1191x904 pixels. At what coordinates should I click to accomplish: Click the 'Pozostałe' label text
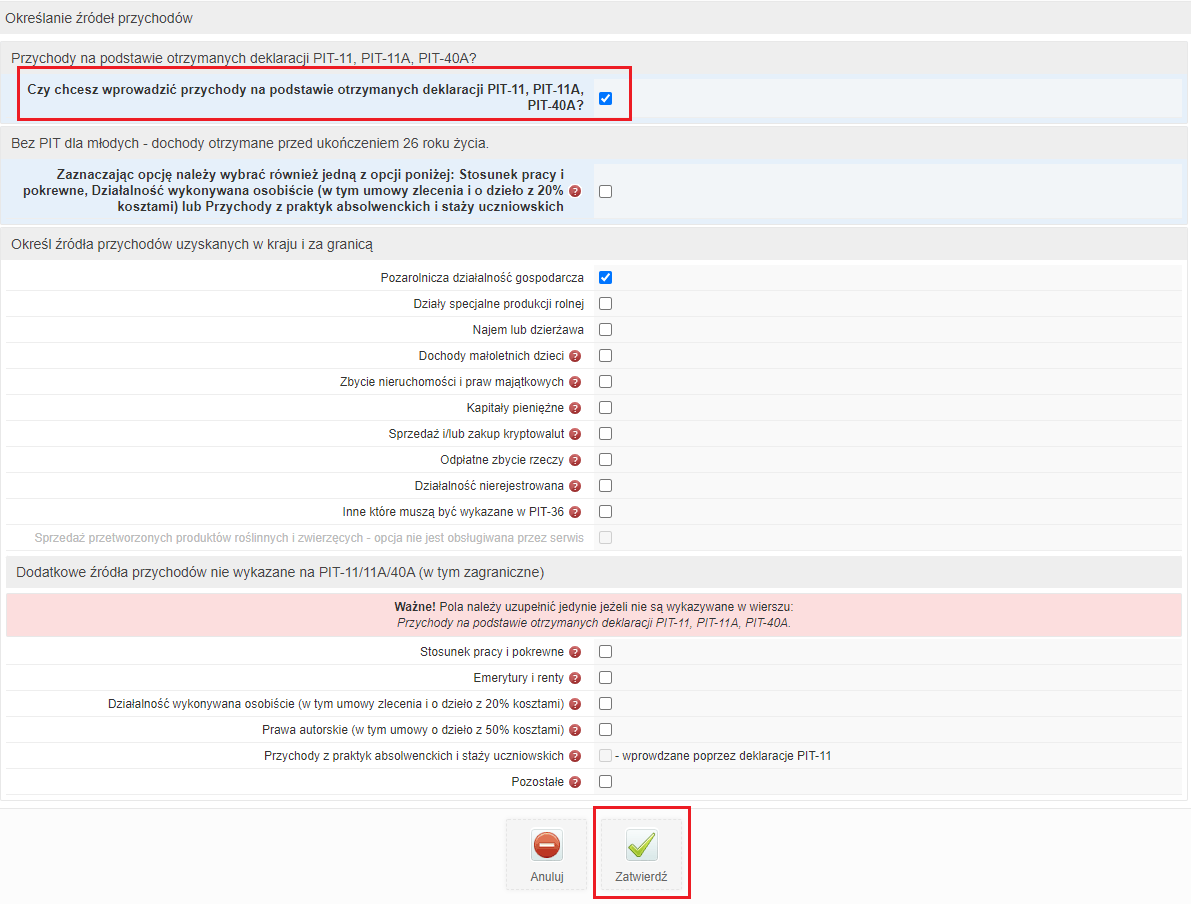(x=538, y=782)
